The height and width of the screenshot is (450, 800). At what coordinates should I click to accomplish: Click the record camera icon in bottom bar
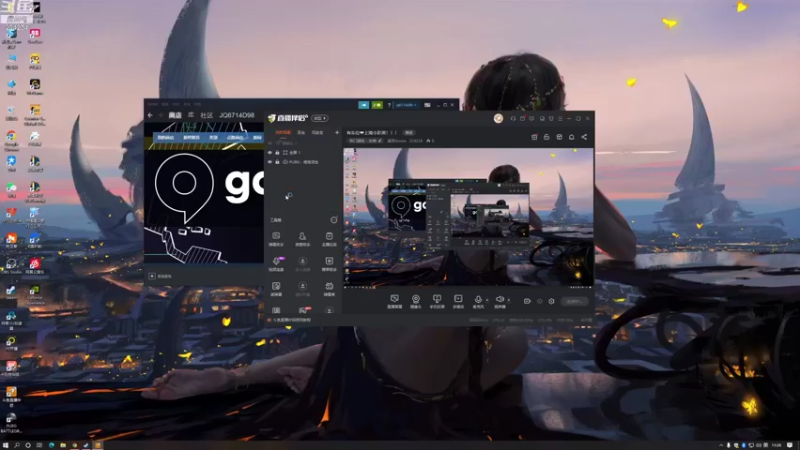[527, 302]
